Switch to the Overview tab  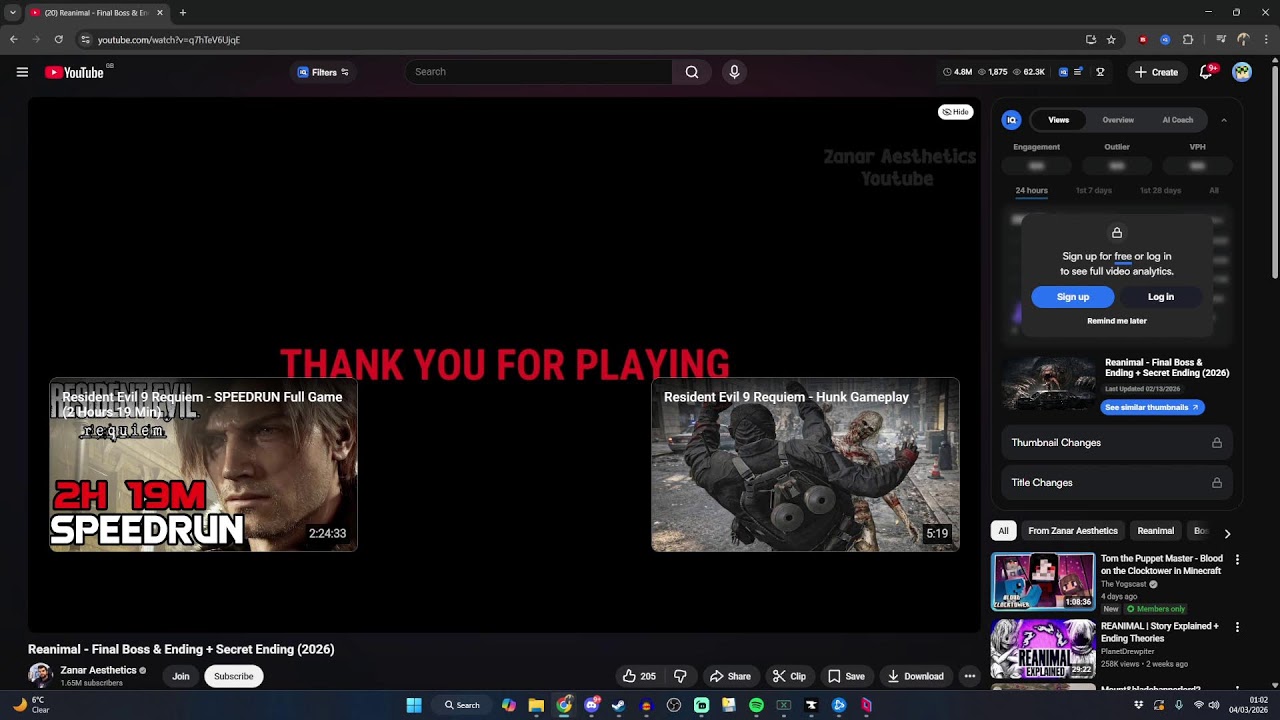1118,120
